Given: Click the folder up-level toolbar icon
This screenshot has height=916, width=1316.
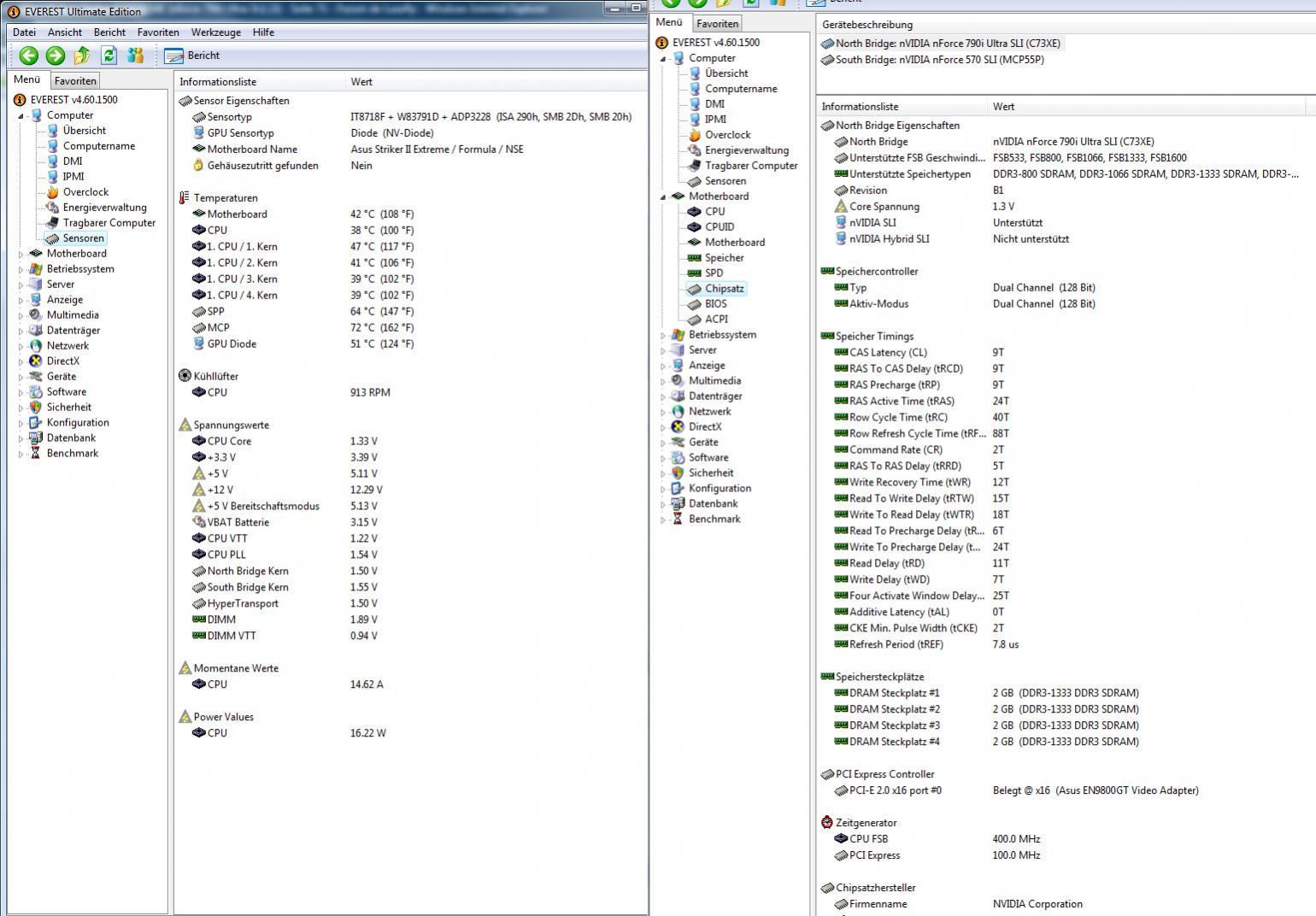Looking at the screenshot, I should click(82, 56).
